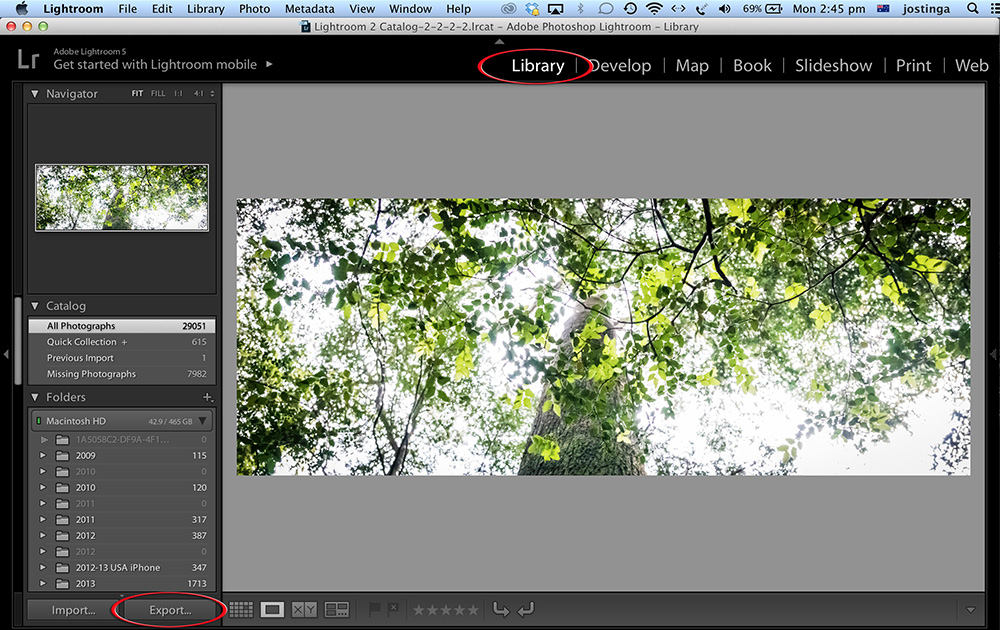Open Compare view
Image resolution: width=1000 pixels, height=630 pixels.
pyautogui.click(x=303, y=609)
